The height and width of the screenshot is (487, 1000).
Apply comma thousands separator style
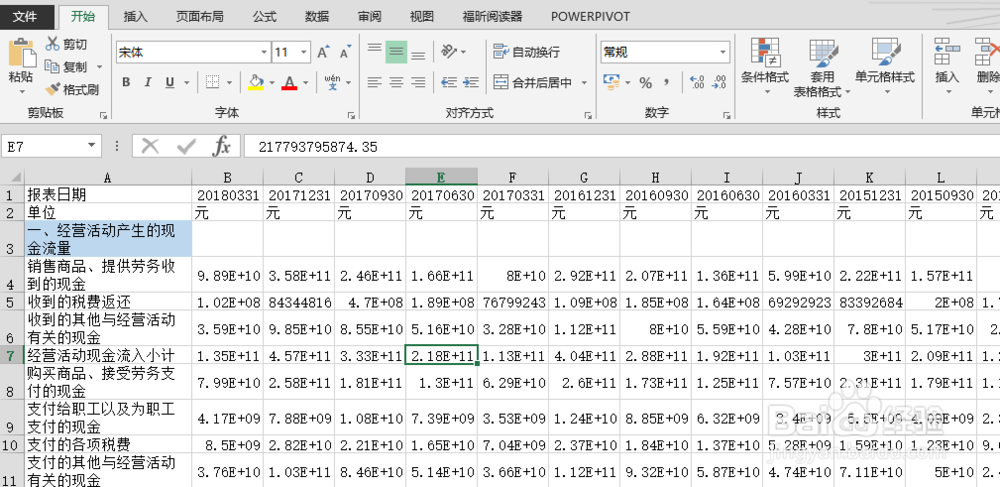click(x=667, y=82)
